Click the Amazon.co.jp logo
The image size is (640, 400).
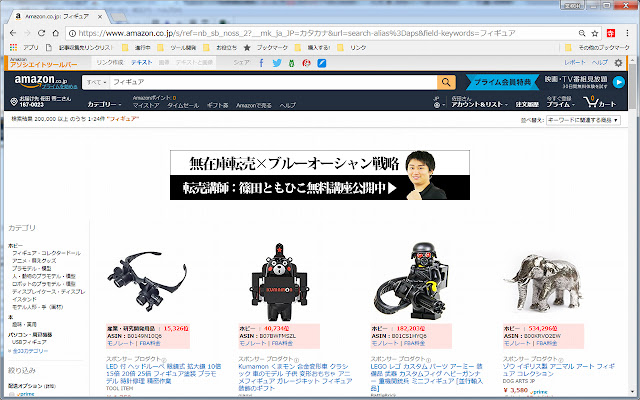point(41,81)
